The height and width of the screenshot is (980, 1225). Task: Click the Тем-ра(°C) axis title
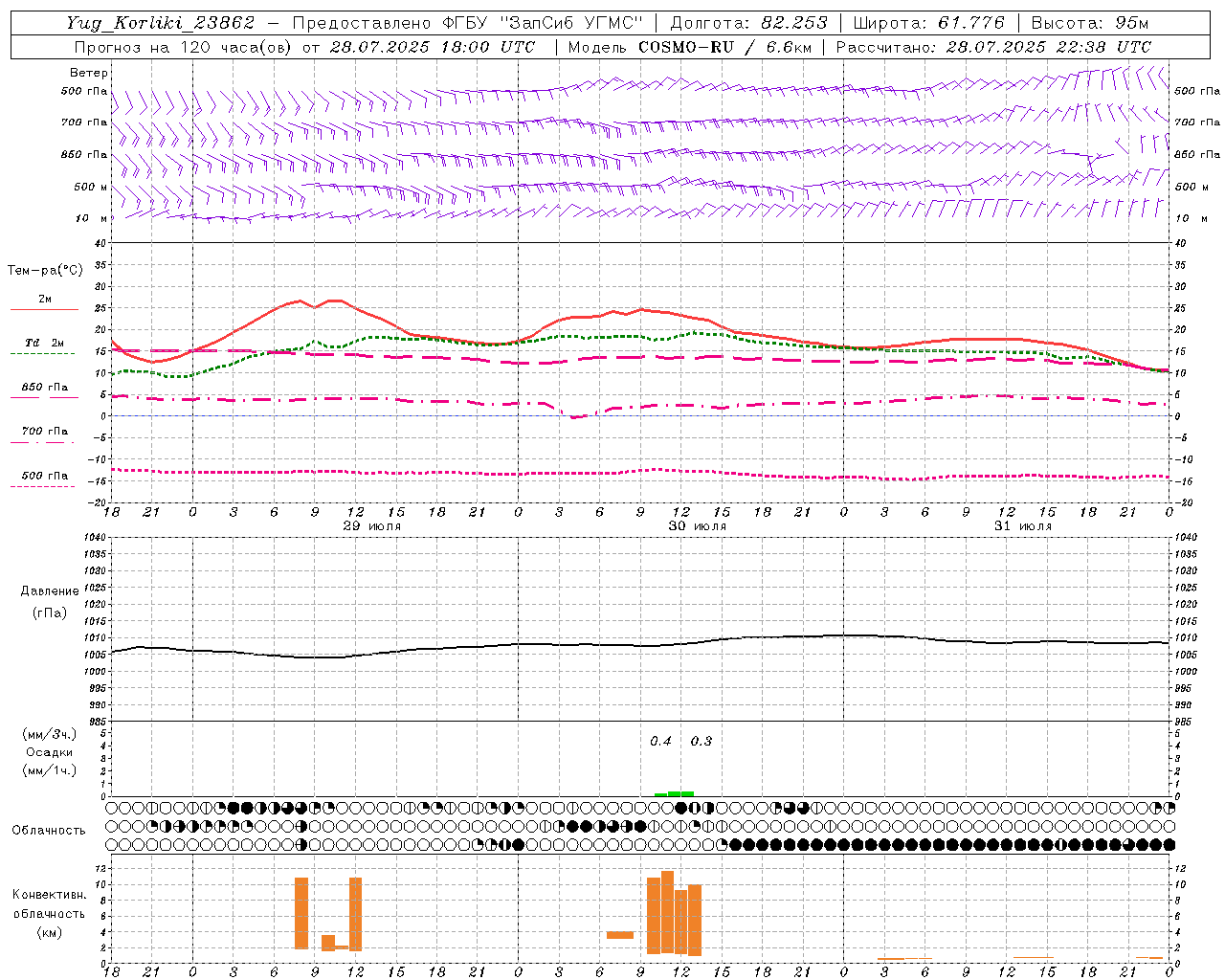click(45, 271)
